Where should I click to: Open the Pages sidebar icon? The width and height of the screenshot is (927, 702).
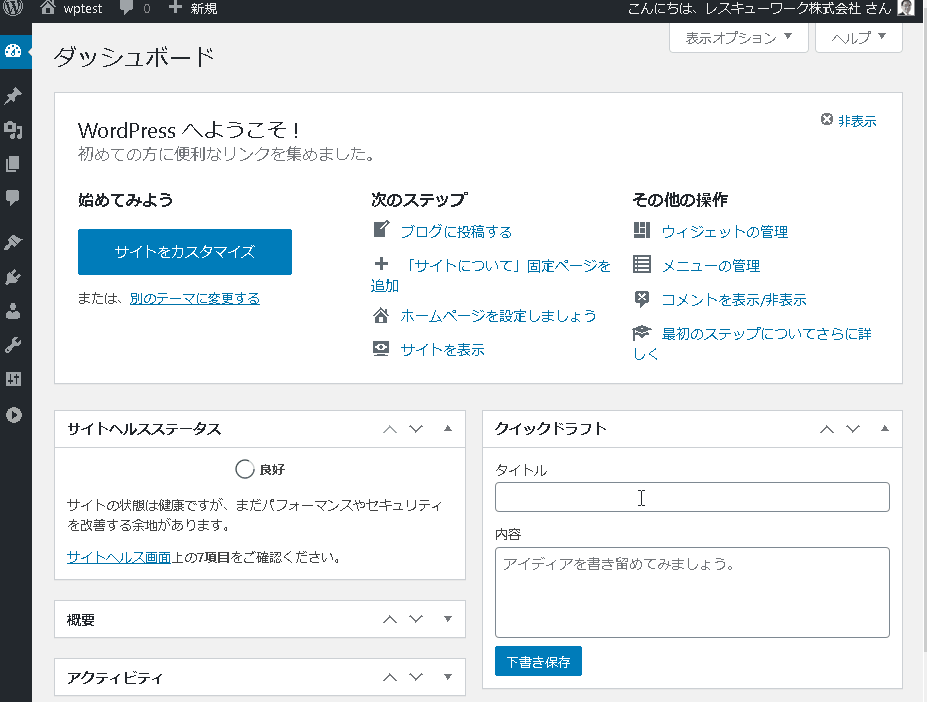point(13,164)
